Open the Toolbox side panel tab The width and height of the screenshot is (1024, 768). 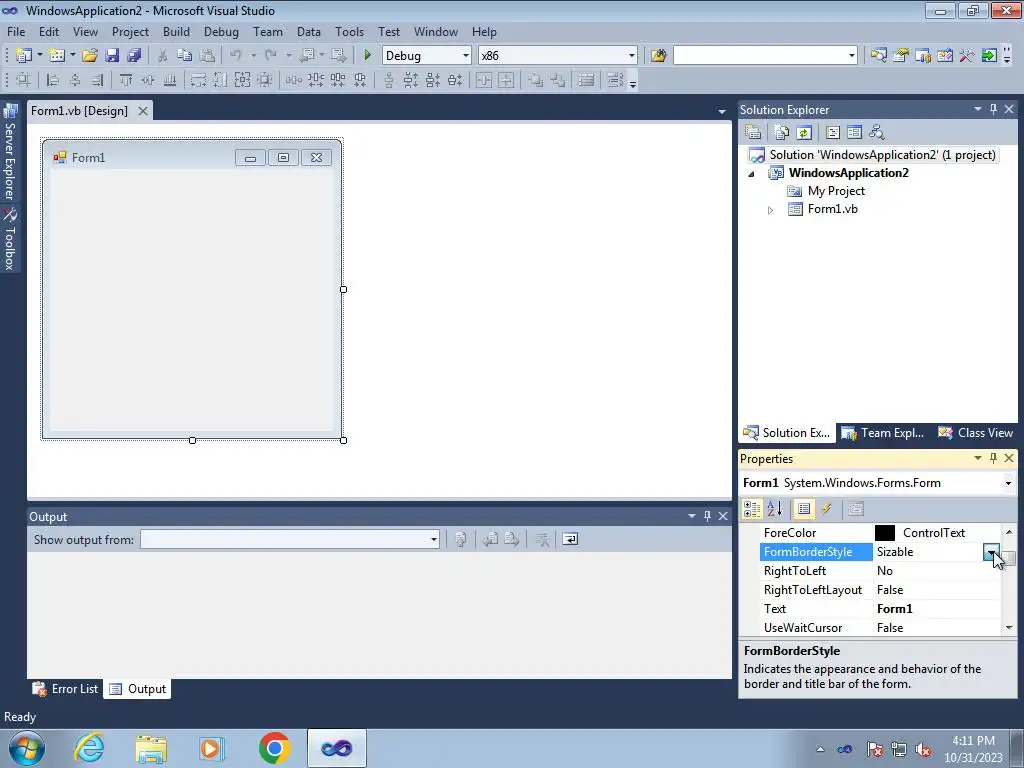(10, 239)
